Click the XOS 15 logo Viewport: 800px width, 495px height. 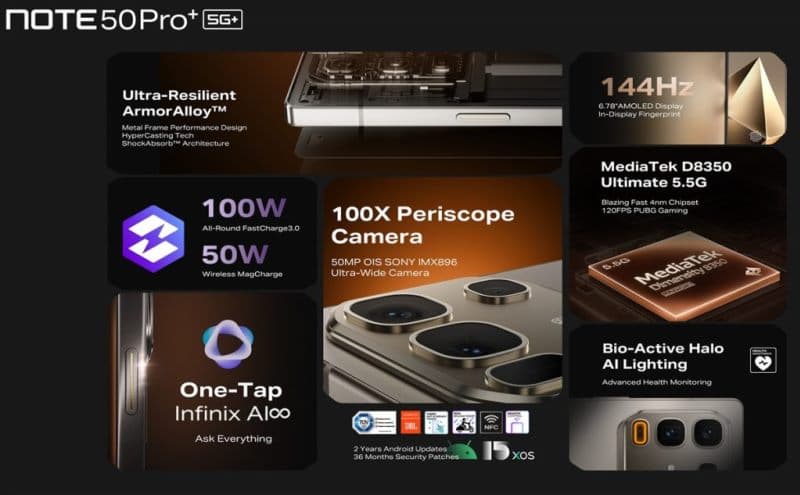[x=509, y=451]
